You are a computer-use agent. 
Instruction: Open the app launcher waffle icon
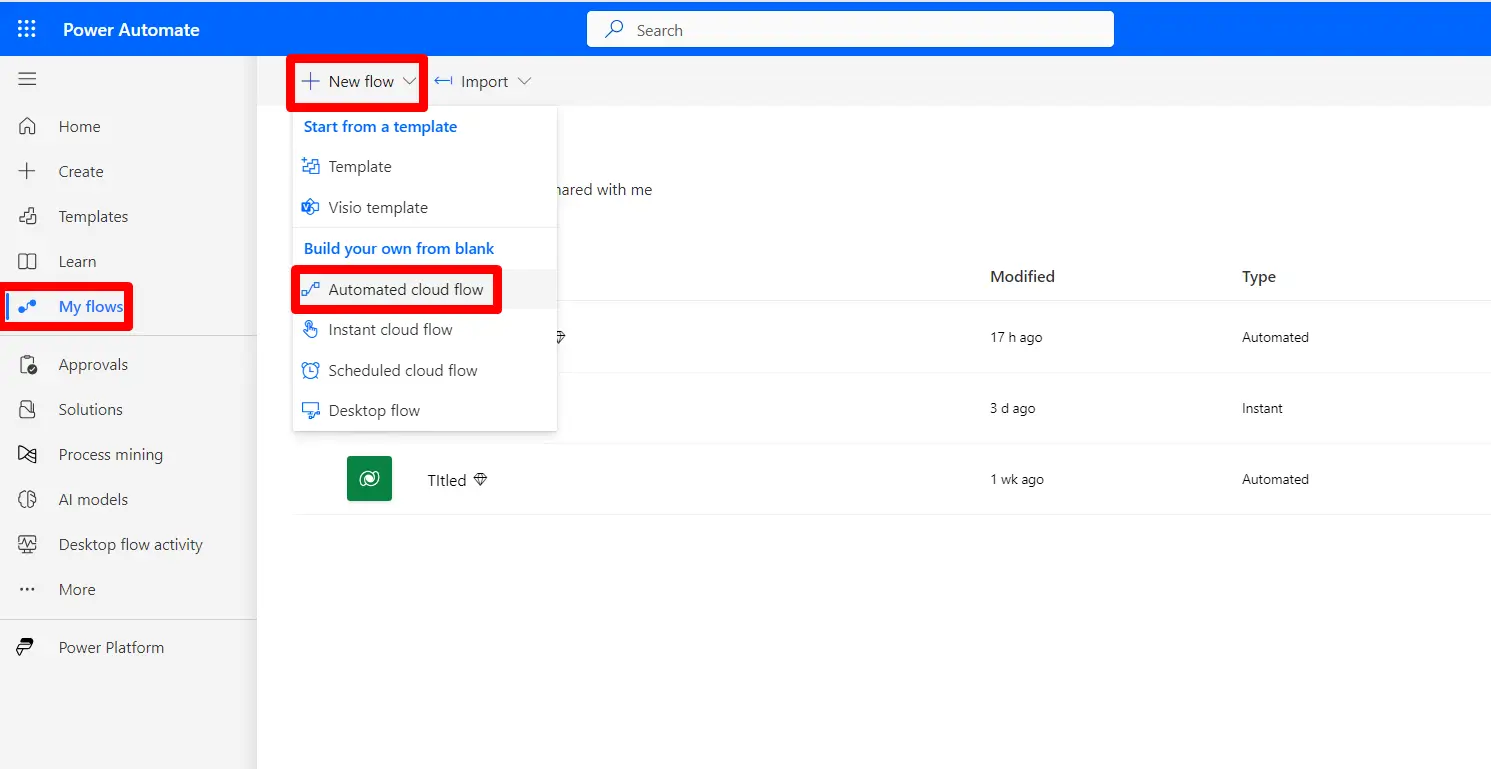pos(27,29)
